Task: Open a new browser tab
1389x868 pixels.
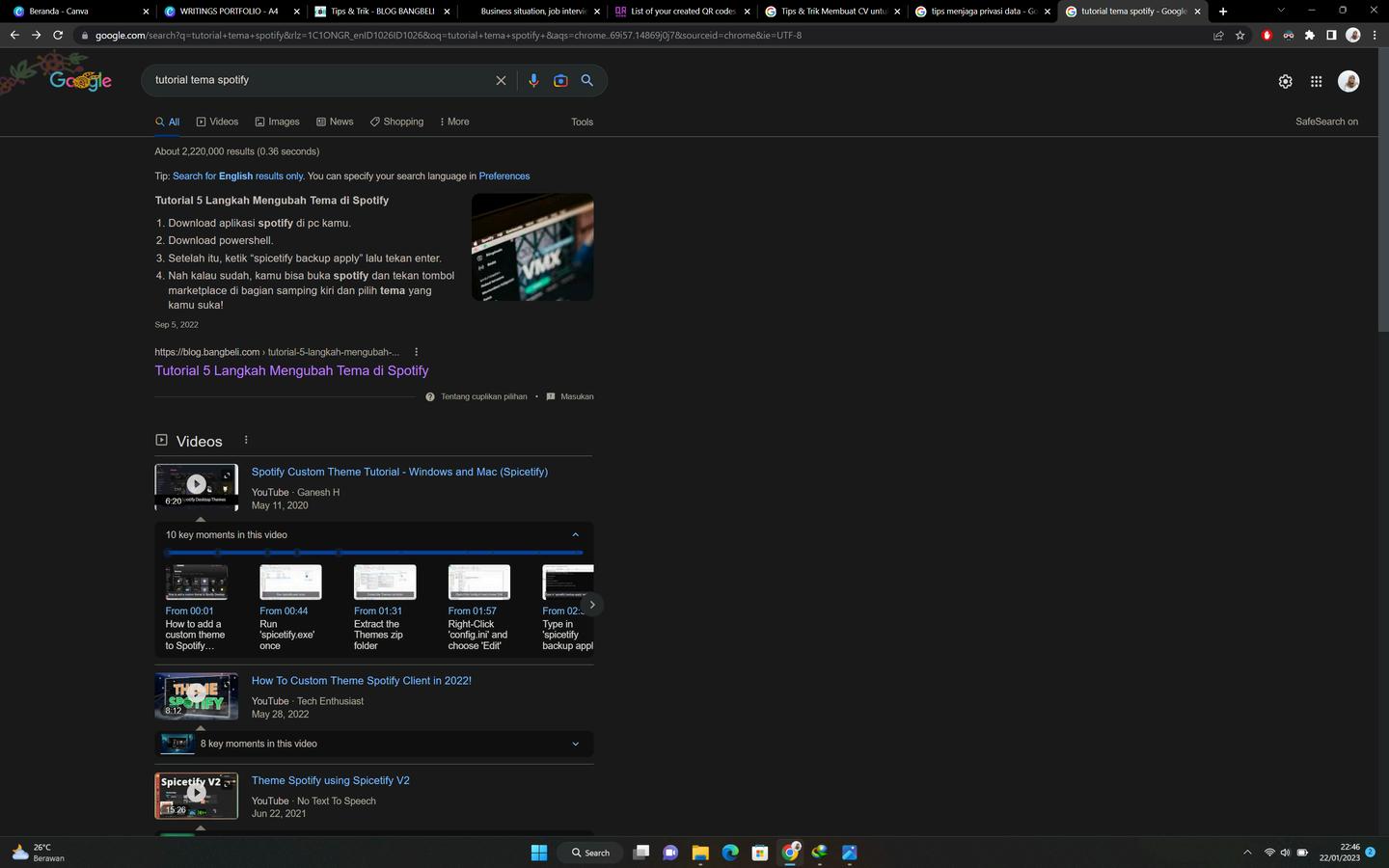Action: 1223,12
